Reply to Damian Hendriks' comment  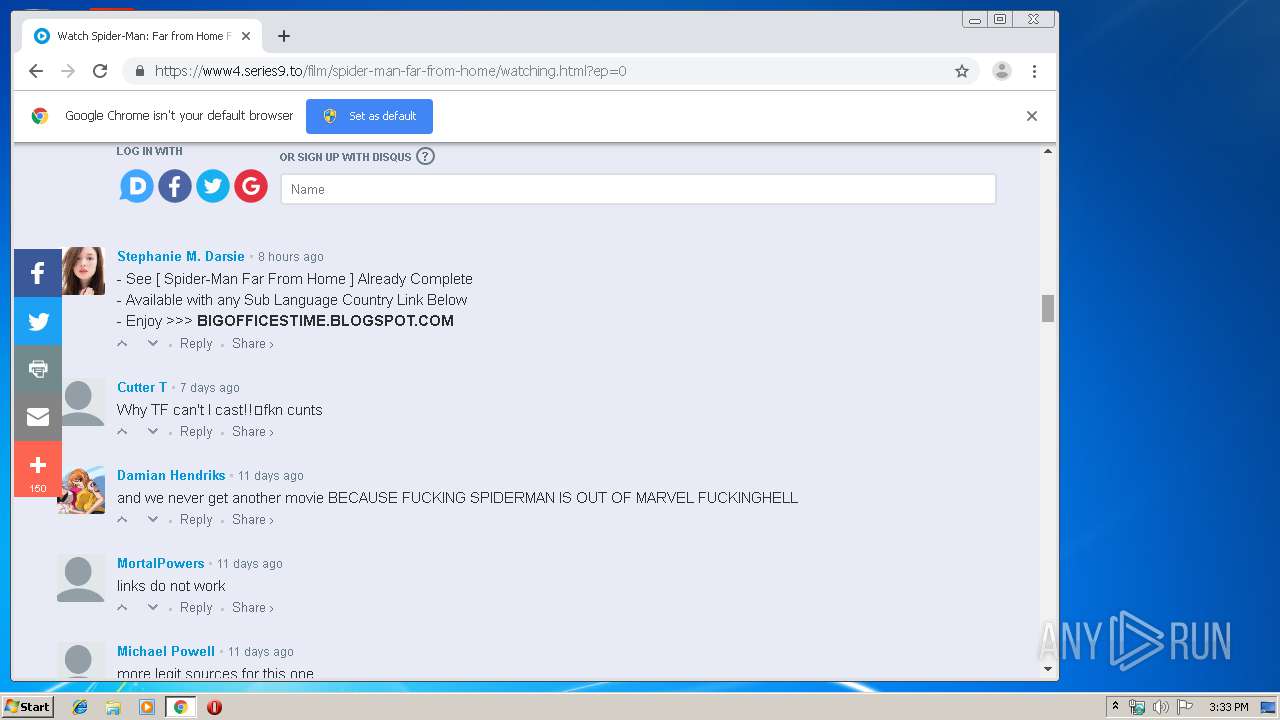[x=196, y=519]
